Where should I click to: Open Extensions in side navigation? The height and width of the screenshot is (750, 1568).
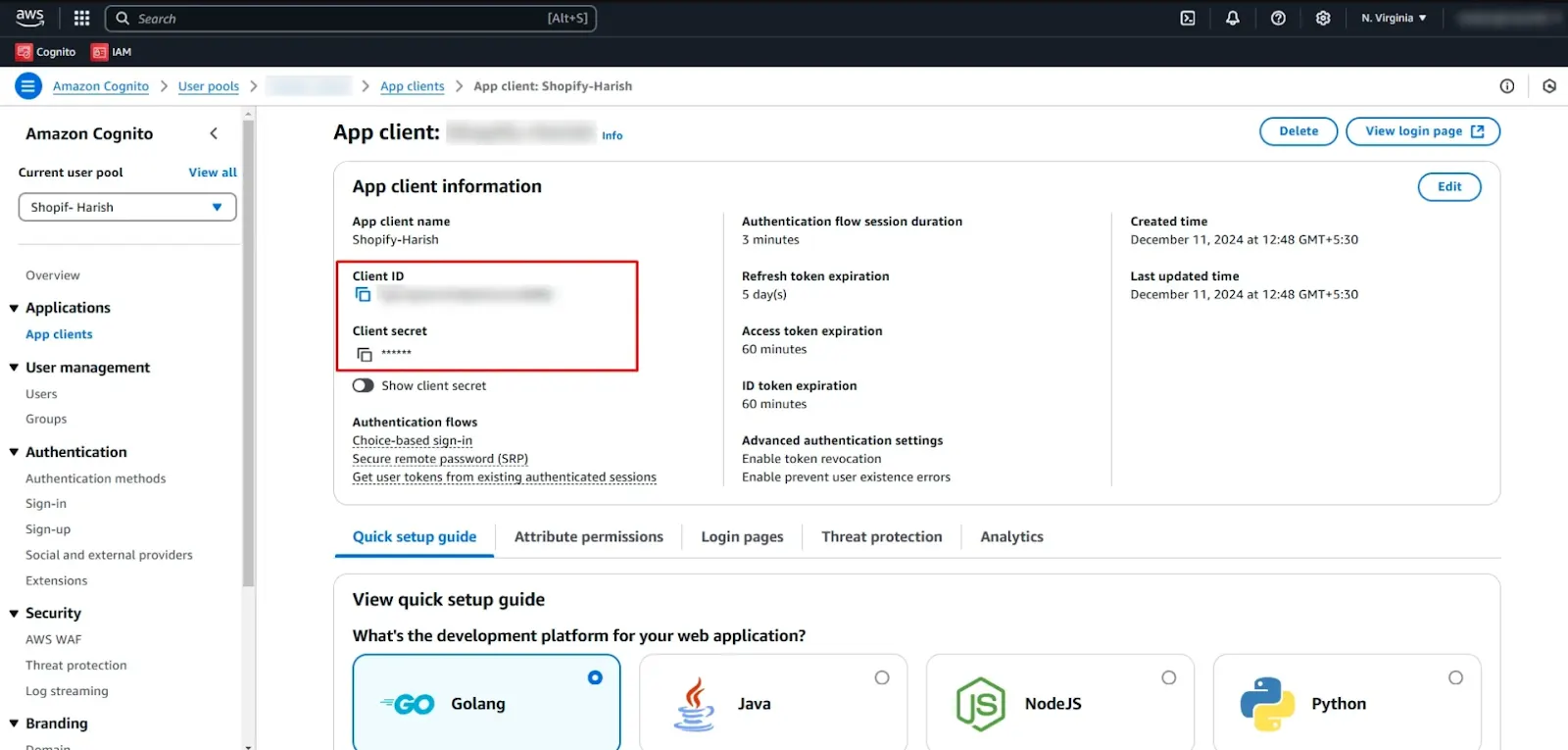click(57, 580)
